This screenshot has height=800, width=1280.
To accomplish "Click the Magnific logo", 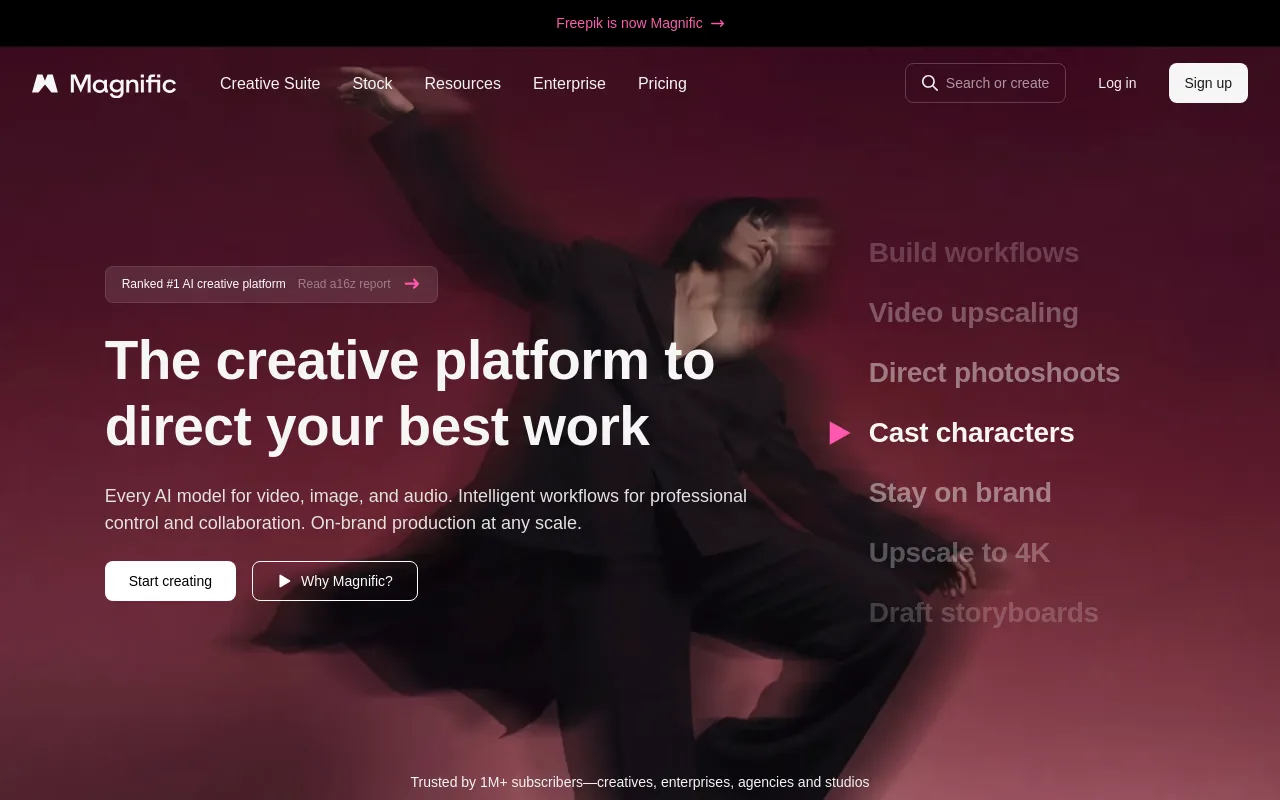I will (104, 84).
